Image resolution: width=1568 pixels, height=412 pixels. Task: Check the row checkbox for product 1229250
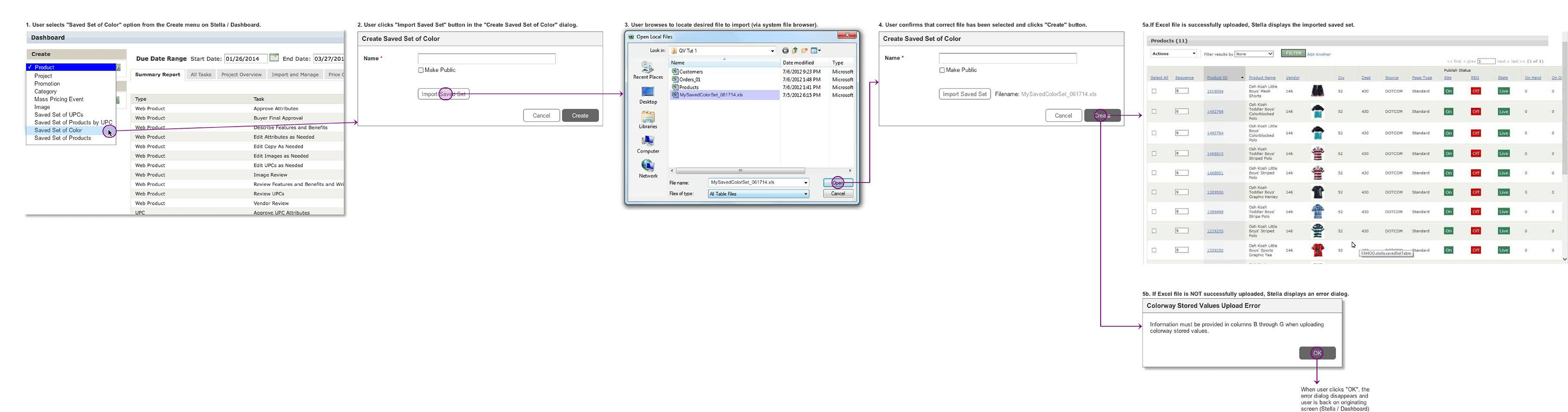pos(1154,250)
